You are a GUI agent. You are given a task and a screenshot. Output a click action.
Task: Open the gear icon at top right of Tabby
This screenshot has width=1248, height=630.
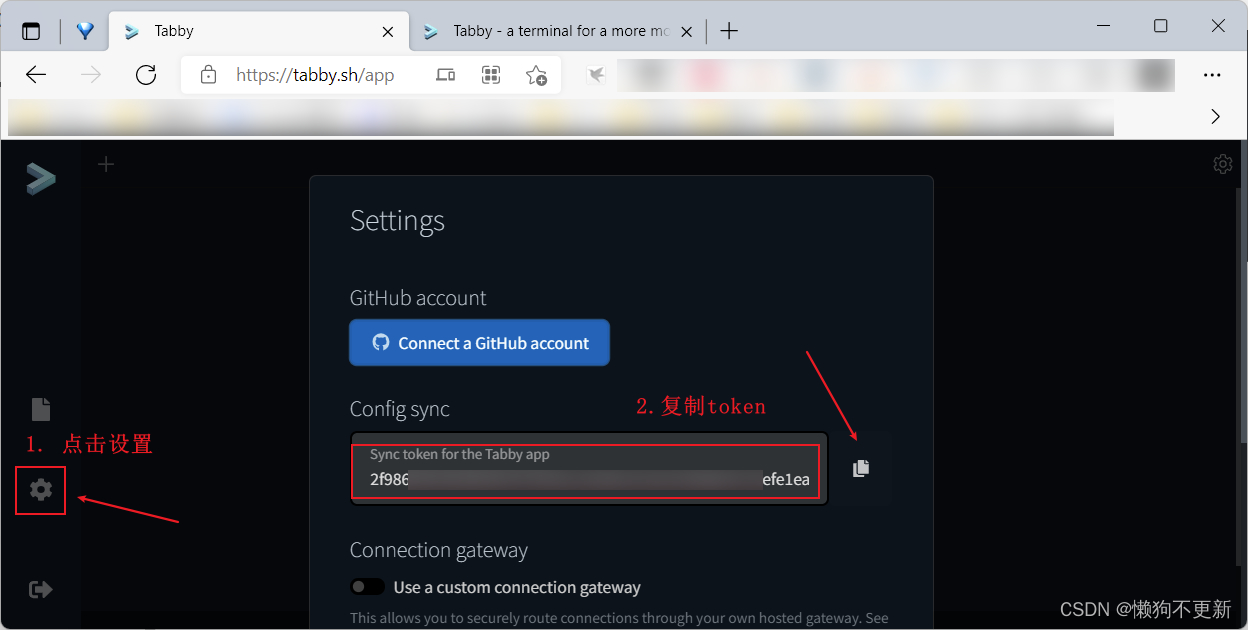point(1222,164)
